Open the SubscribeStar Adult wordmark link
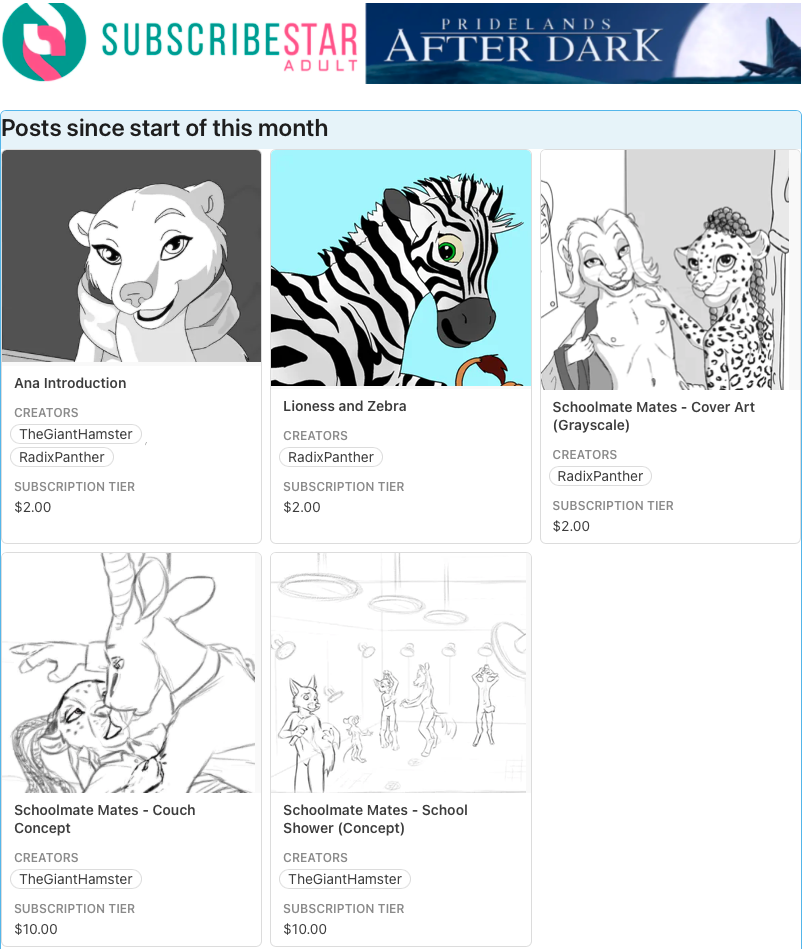 230,46
